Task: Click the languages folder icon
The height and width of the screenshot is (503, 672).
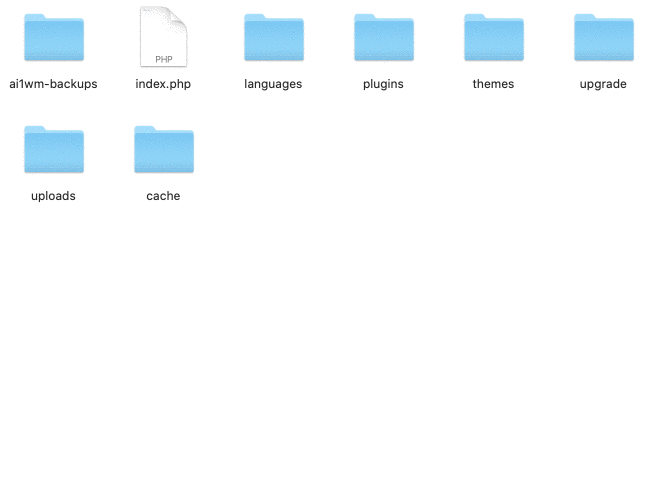Action: tap(273, 38)
